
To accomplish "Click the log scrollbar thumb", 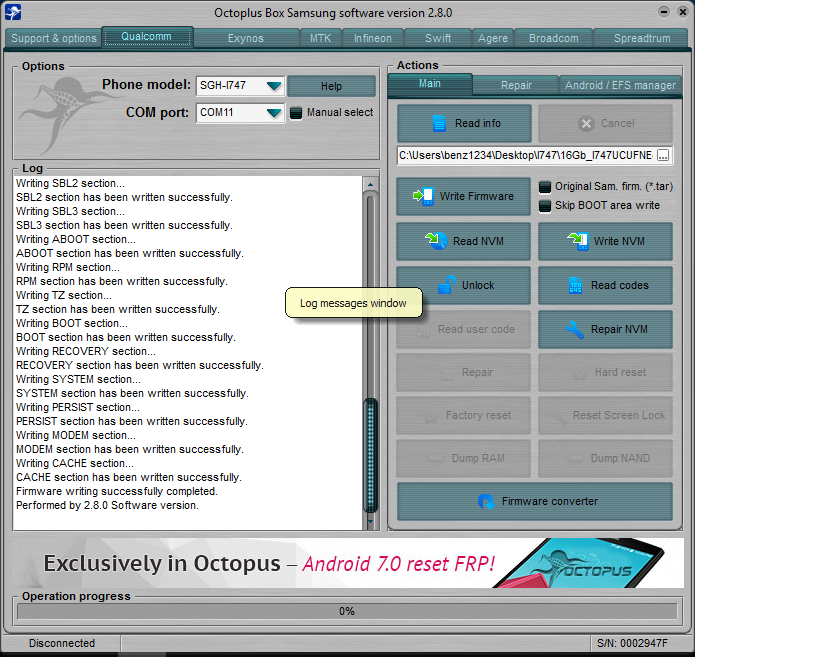I will coord(371,455).
